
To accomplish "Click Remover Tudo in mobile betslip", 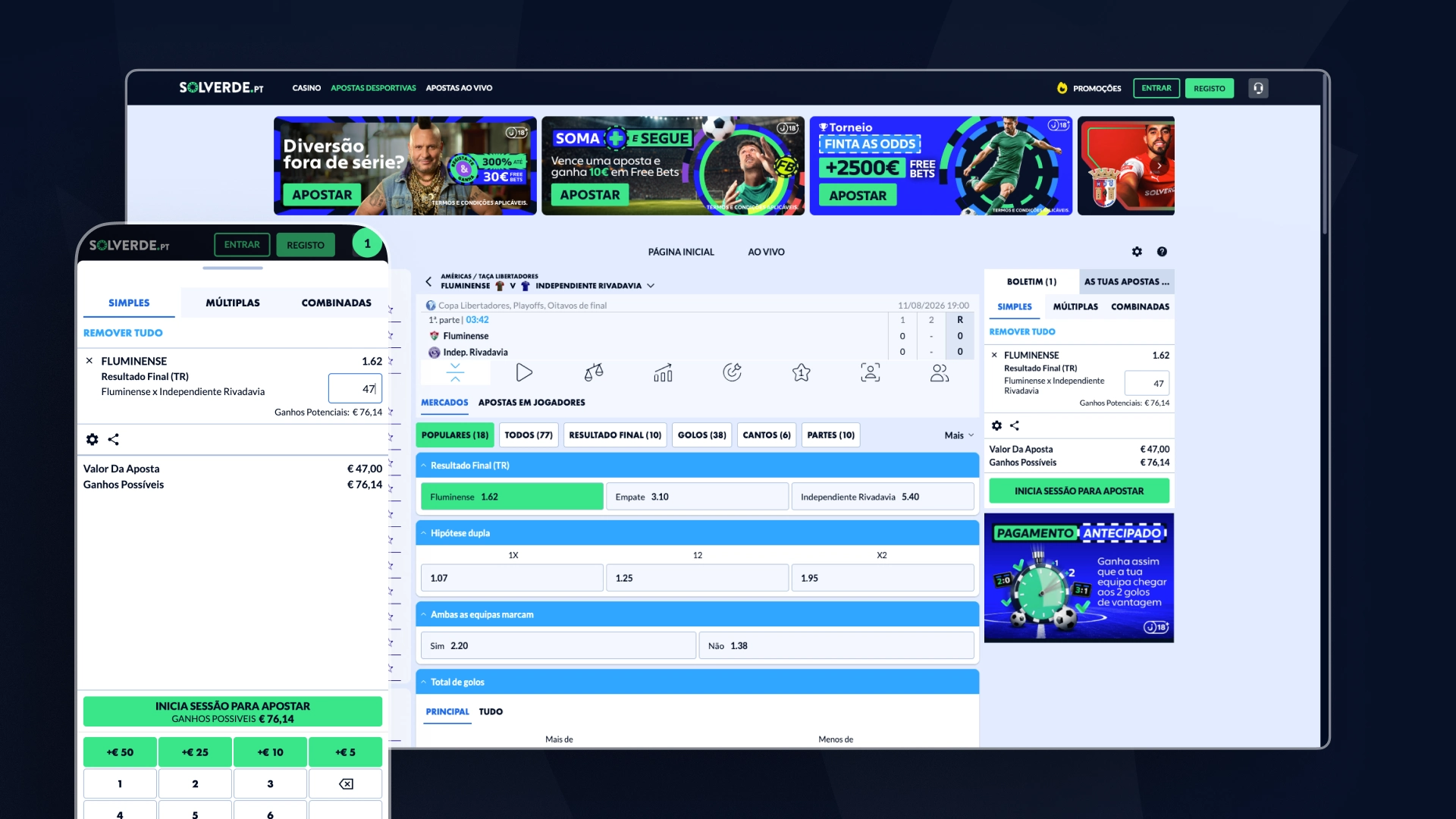I will coord(123,333).
